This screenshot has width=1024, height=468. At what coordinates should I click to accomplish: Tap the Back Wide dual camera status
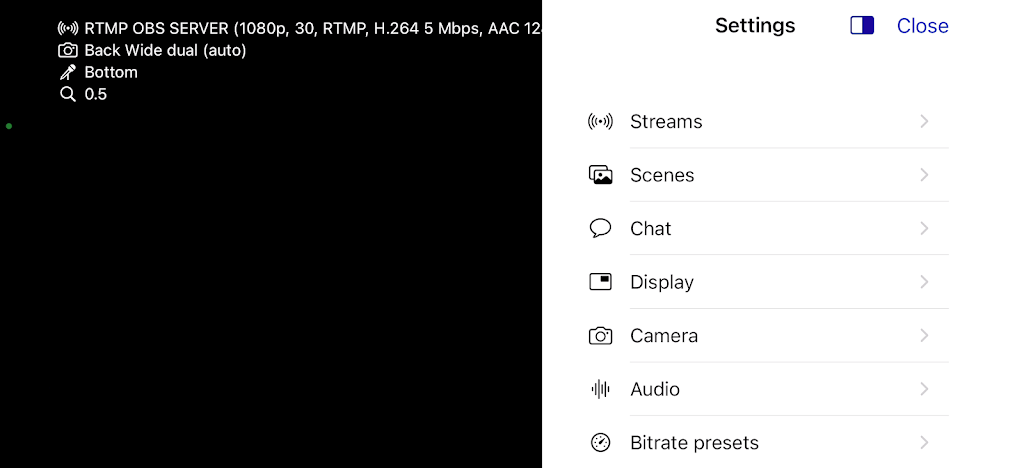pos(165,50)
